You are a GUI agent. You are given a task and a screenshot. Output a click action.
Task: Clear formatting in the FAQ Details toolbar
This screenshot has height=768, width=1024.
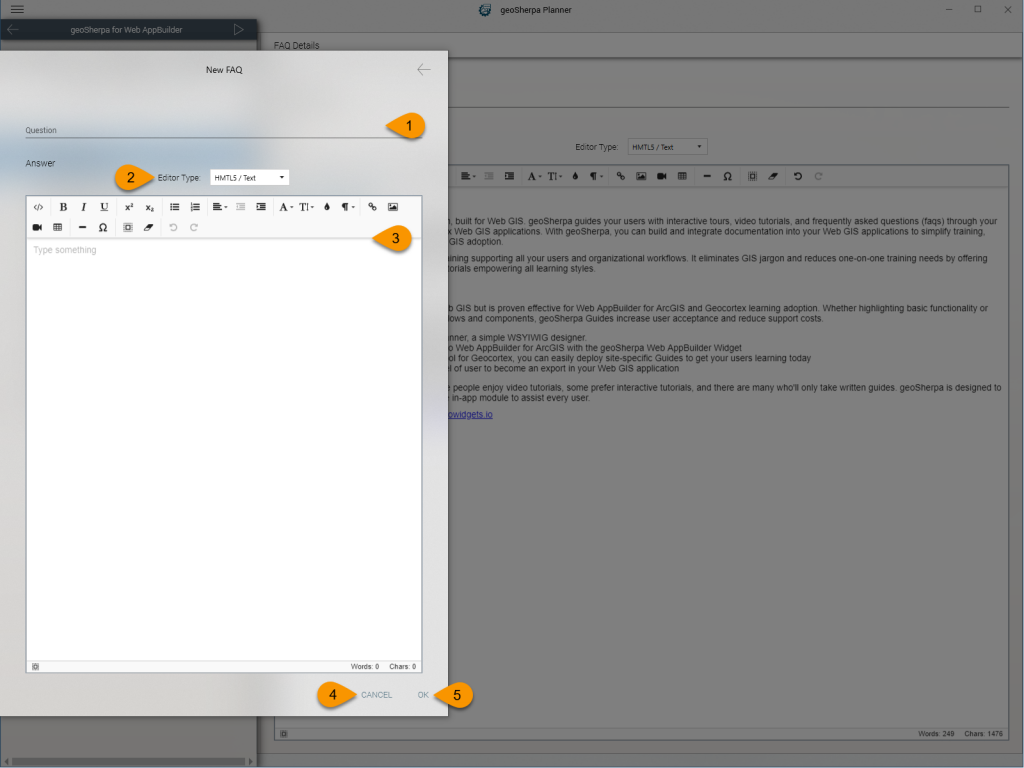click(x=773, y=176)
